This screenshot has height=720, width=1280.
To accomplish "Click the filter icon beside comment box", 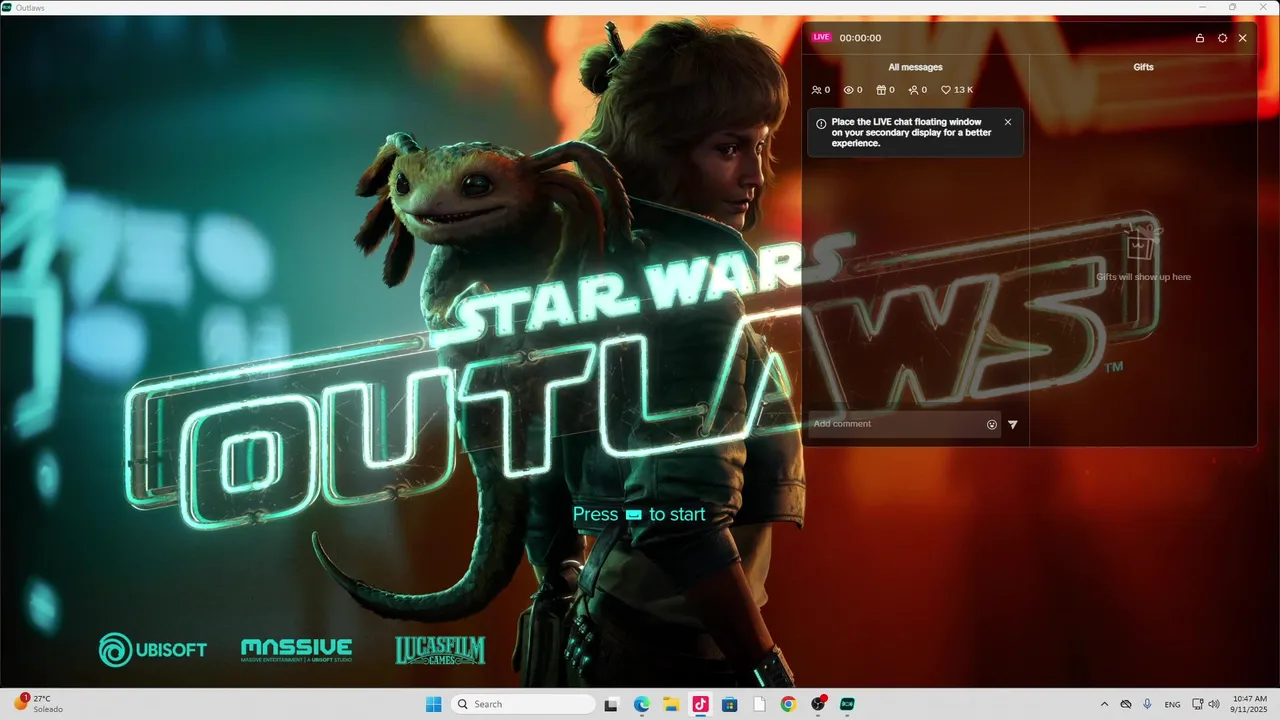I will pos(1012,424).
